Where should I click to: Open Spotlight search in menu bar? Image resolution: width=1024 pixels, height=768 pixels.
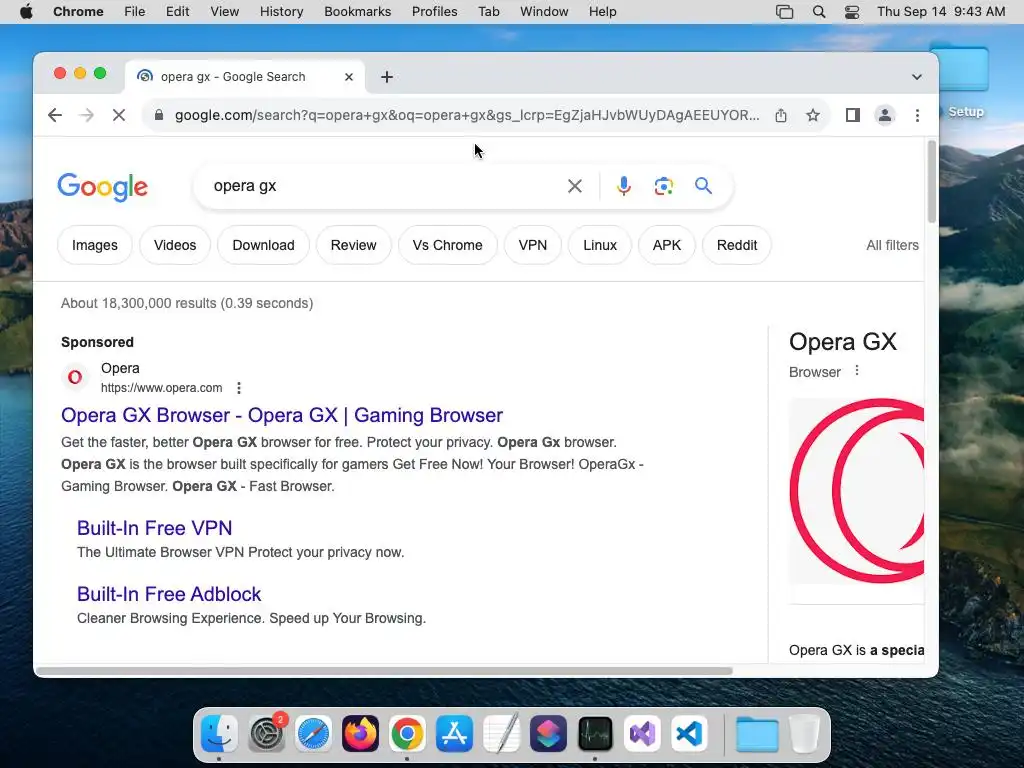point(819,12)
